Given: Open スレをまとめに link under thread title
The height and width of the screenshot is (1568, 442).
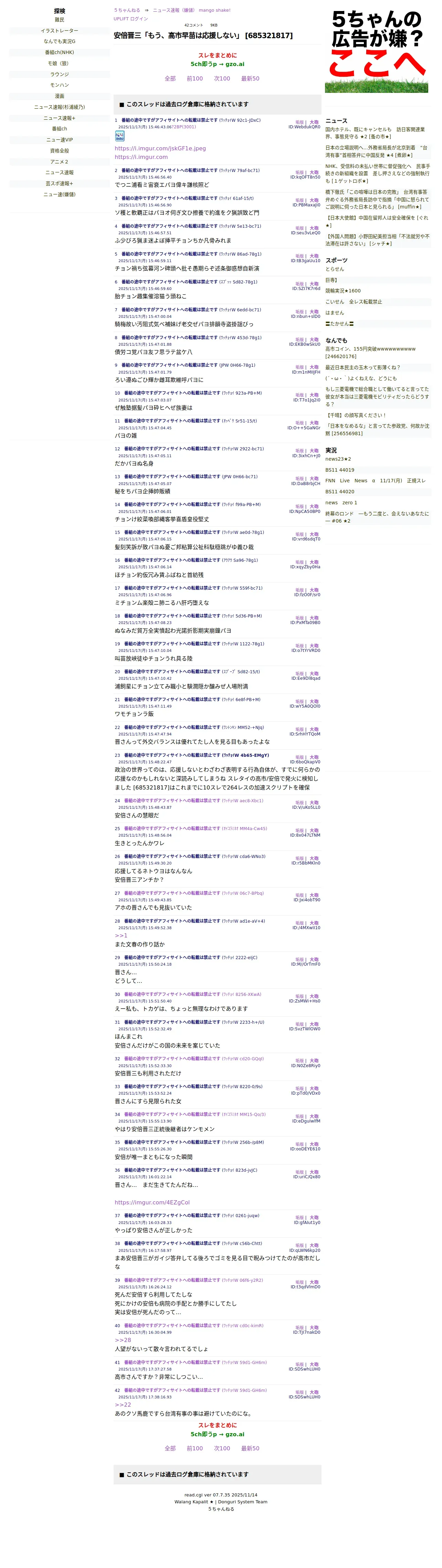Looking at the screenshot, I should [217, 55].
